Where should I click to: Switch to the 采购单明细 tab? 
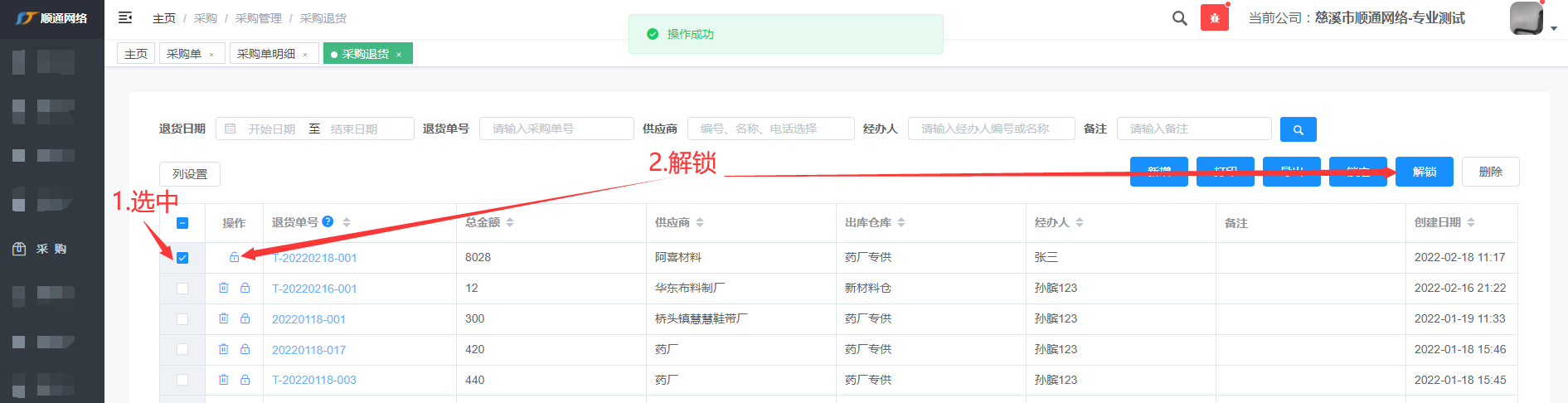click(266, 54)
